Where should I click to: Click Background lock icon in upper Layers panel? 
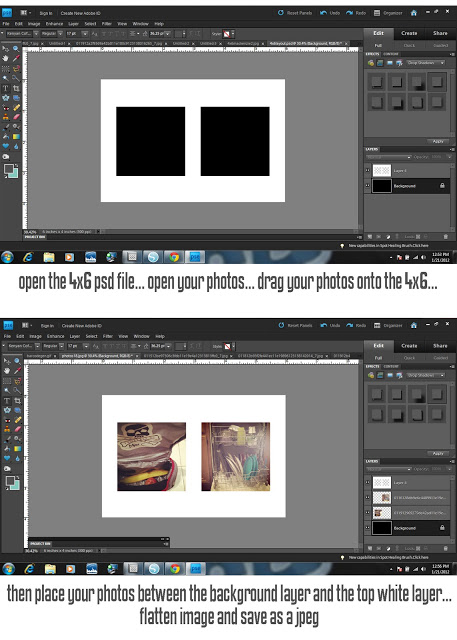point(442,186)
